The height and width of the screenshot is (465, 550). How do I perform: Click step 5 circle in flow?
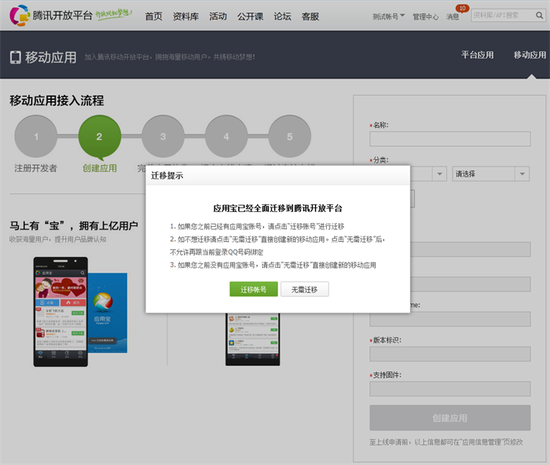coord(290,136)
